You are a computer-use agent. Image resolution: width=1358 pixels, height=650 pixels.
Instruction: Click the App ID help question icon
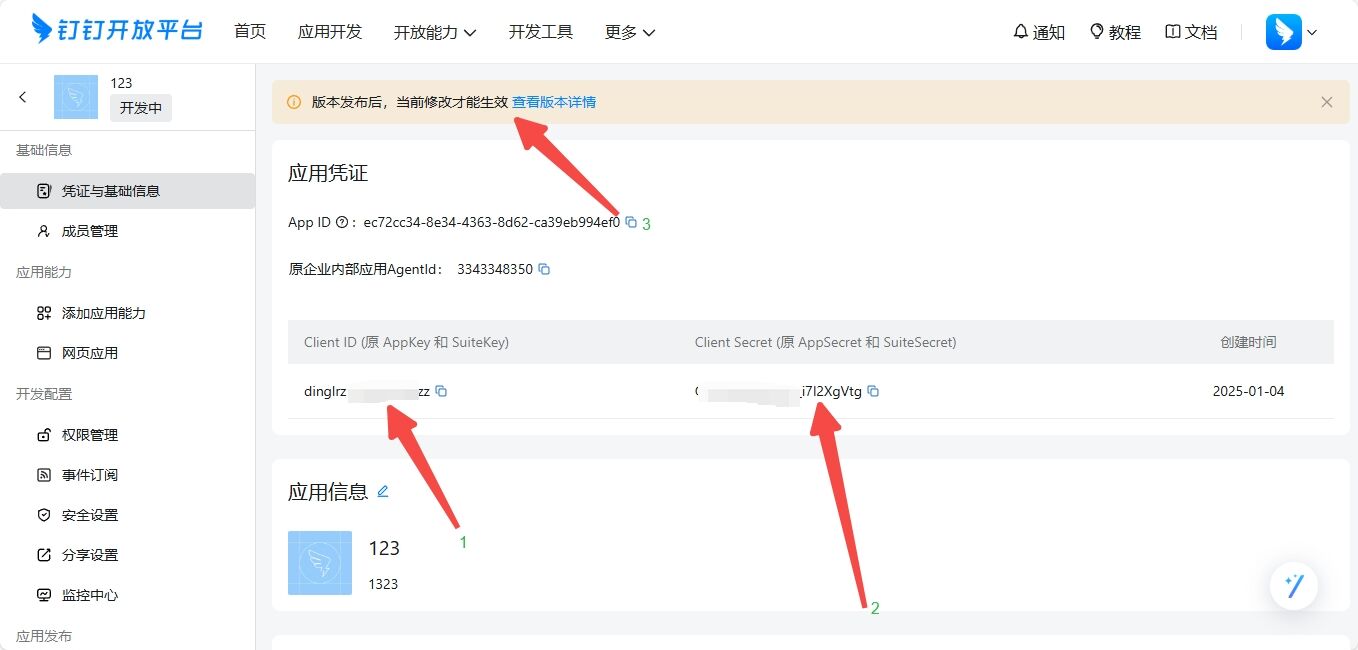pyautogui.click(x=342, y=223)
